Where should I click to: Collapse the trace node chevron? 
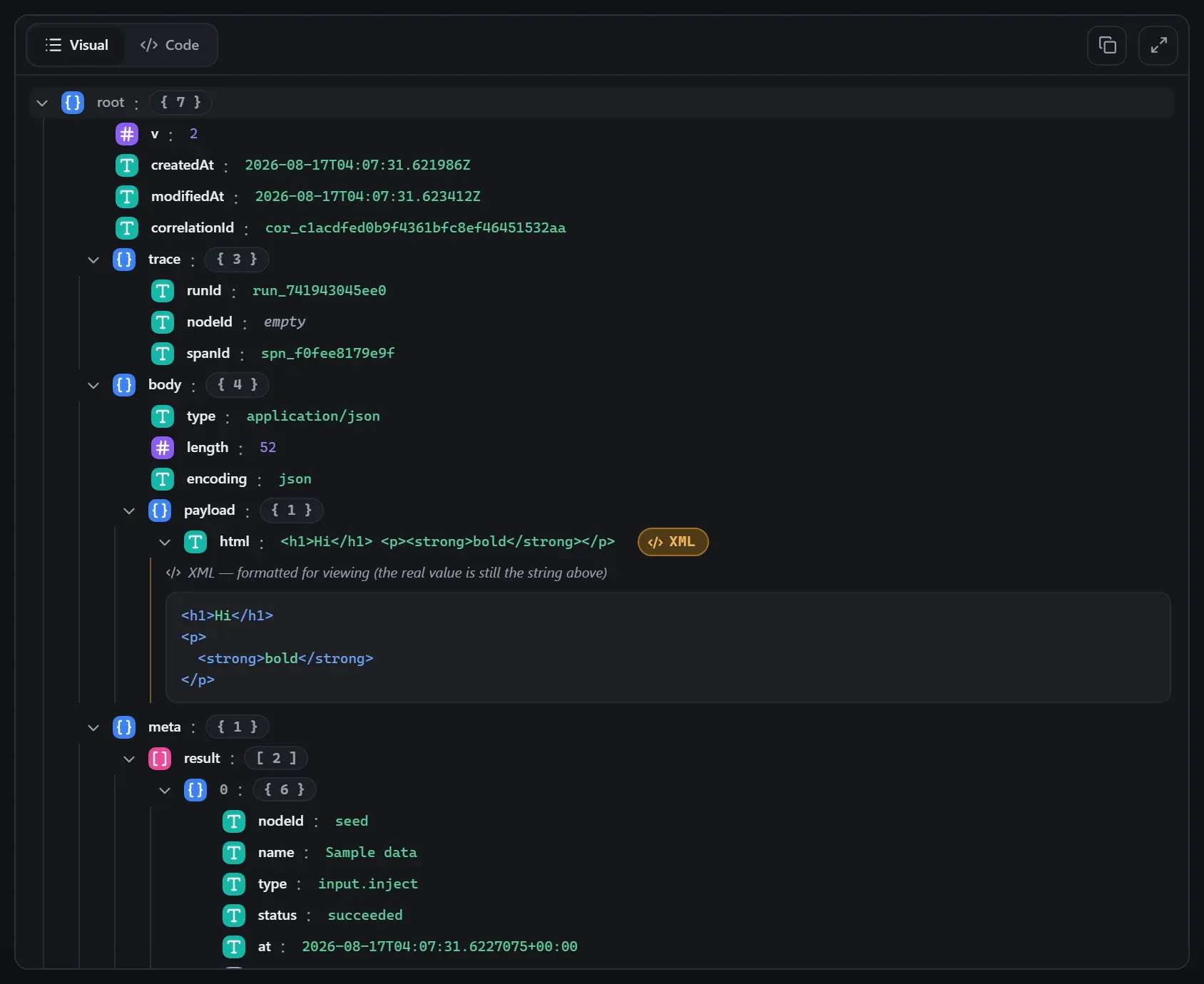coord(93,260)
